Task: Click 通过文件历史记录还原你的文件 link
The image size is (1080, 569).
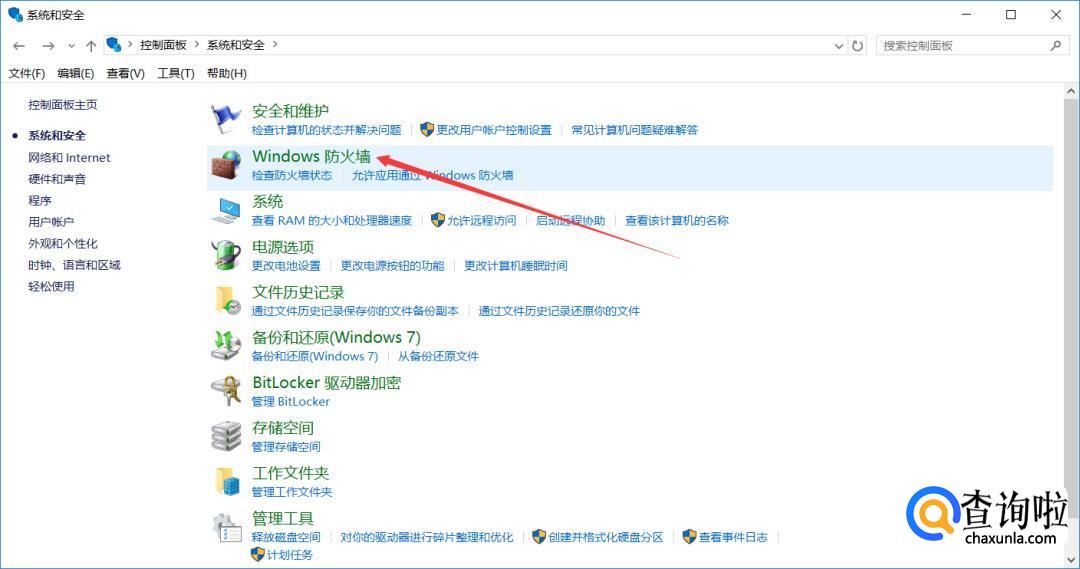Action: (x=559, y=311)
